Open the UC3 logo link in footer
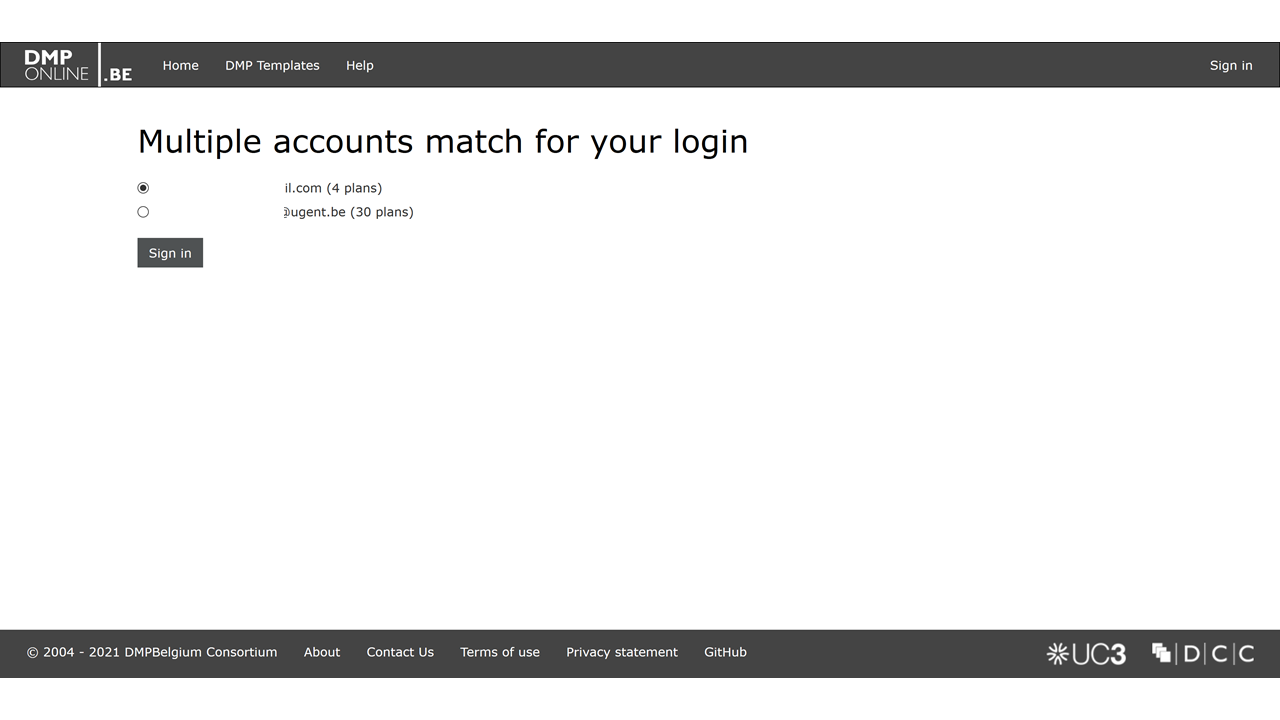 [x=1086, y=654]
